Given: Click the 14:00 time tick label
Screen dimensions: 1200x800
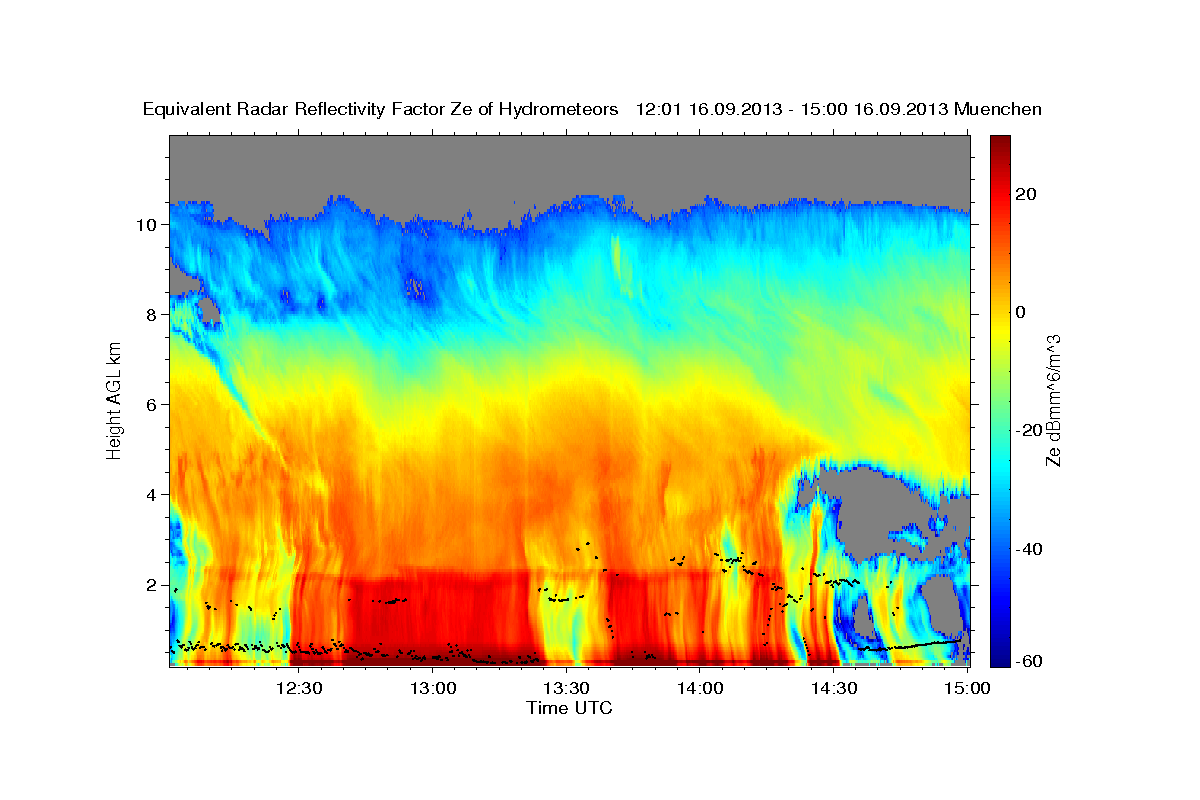Looking at the screenshot, I should click(x=700, y=688).
